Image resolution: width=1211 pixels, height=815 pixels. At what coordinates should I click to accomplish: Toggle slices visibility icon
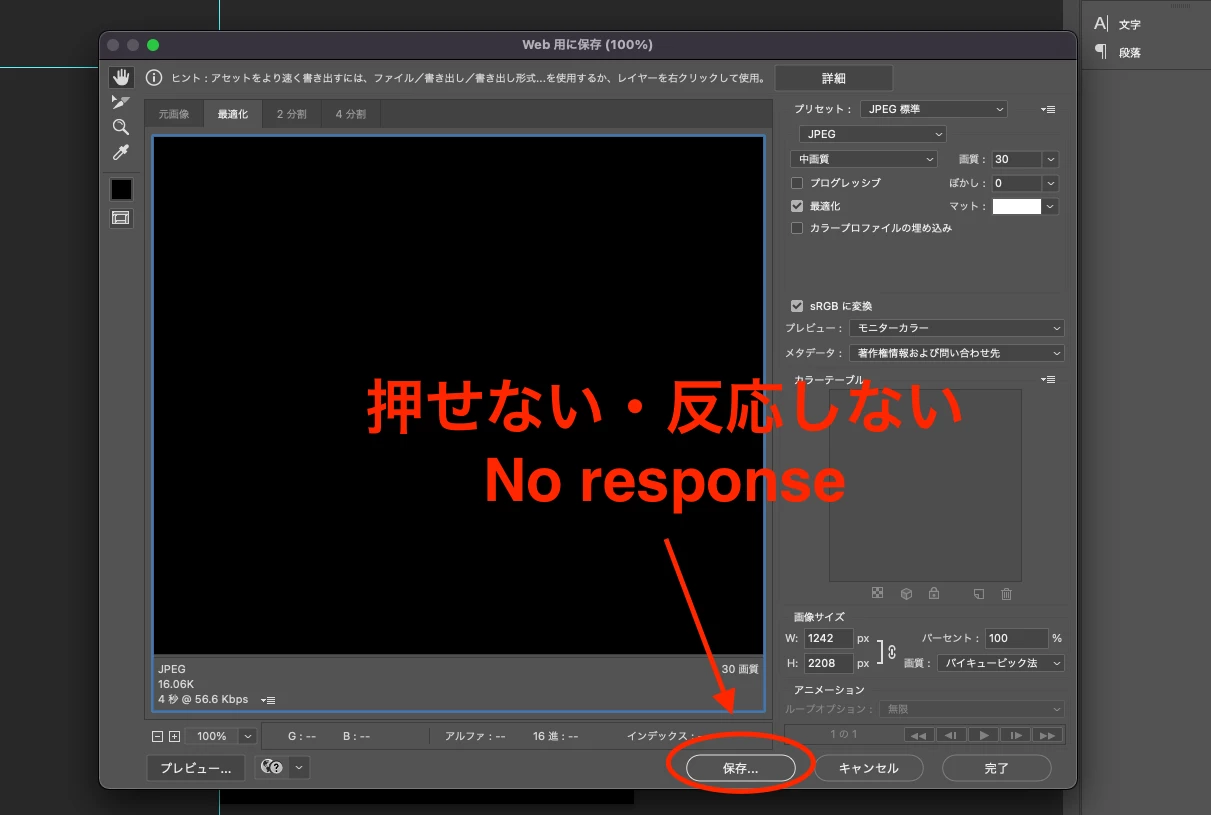(x=121, y=218)
